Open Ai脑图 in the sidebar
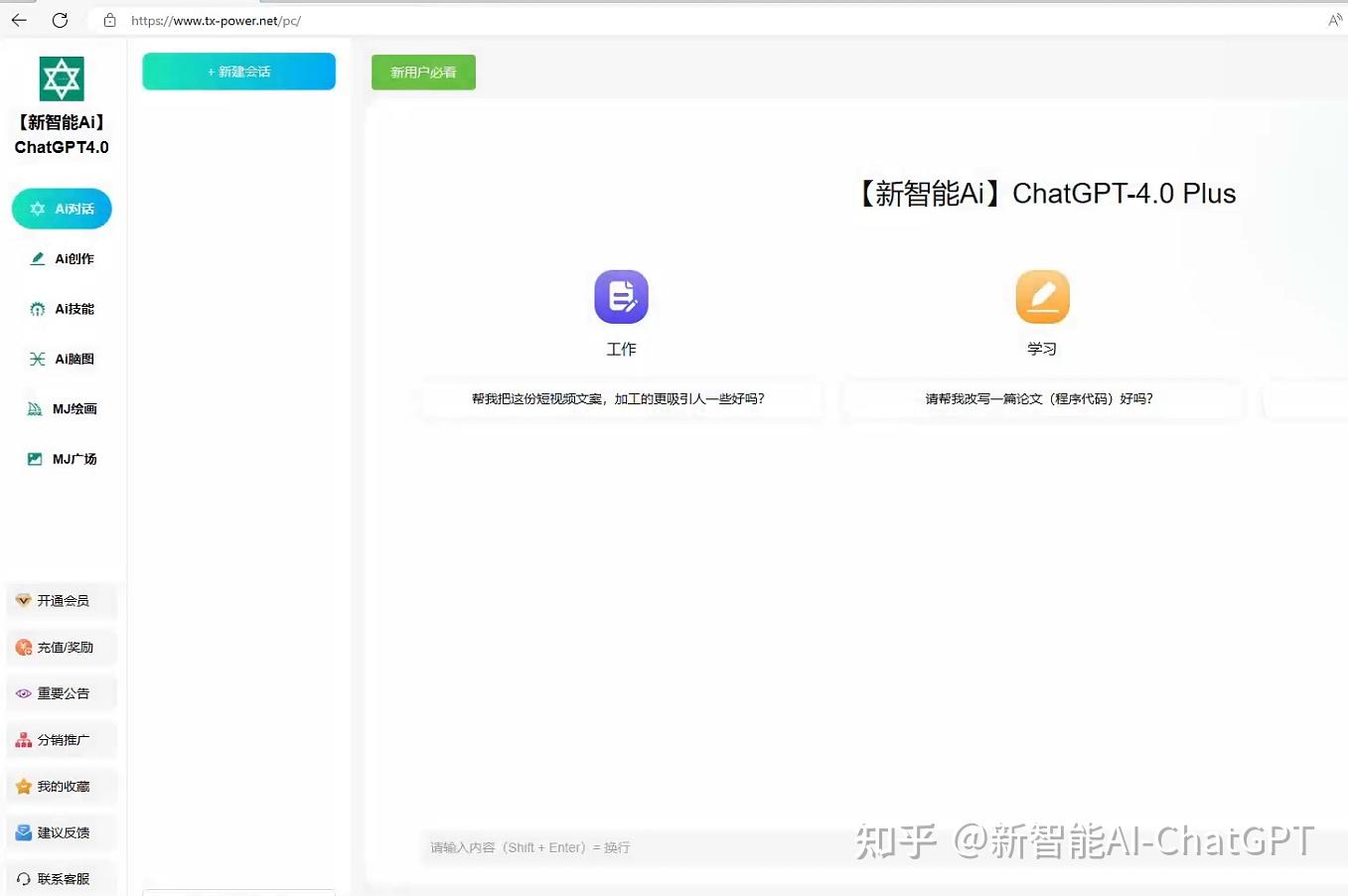Viewport: 1348px width, 896px height. [x=62, y=359]
